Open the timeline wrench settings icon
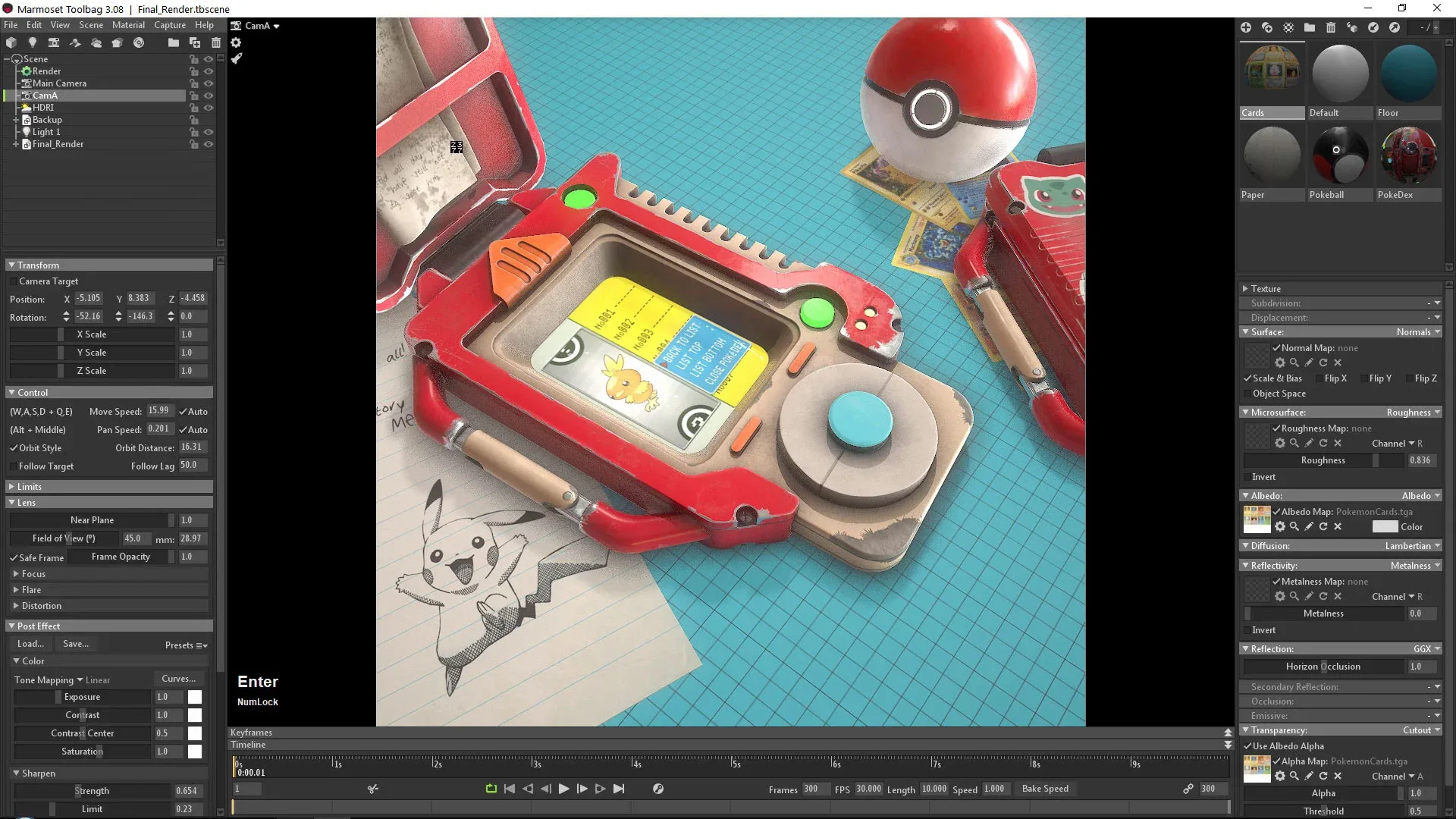 coord(658,789)
